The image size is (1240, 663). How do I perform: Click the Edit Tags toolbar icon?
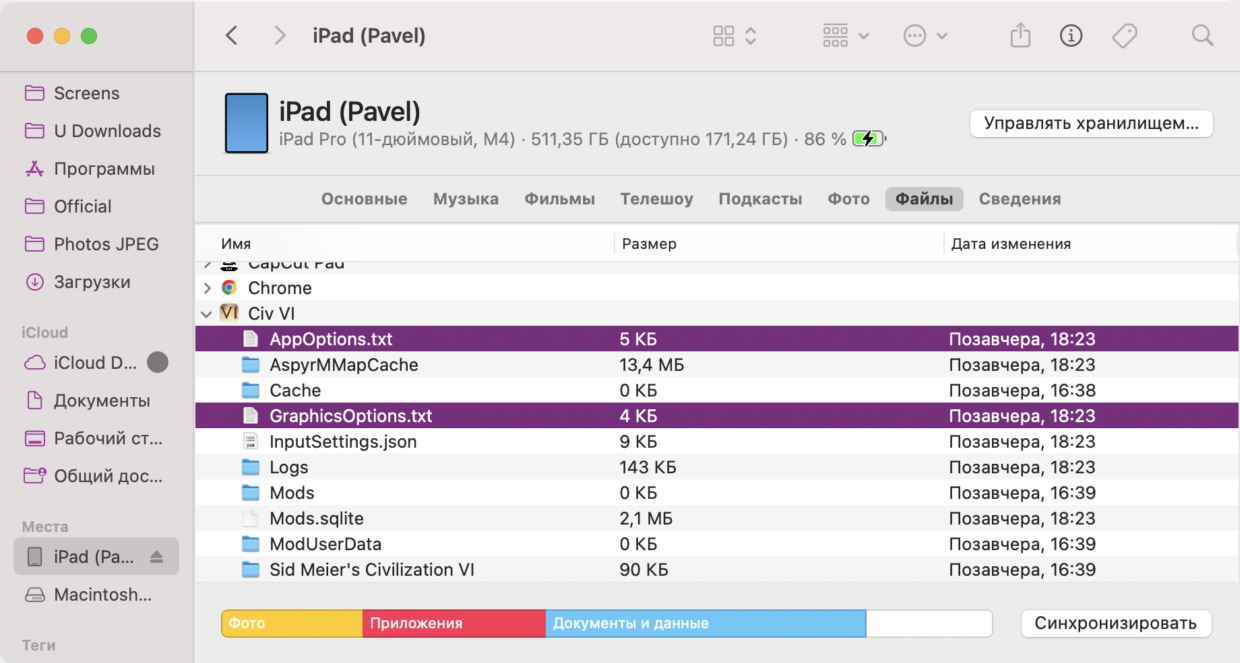(x=1124, y=36)
